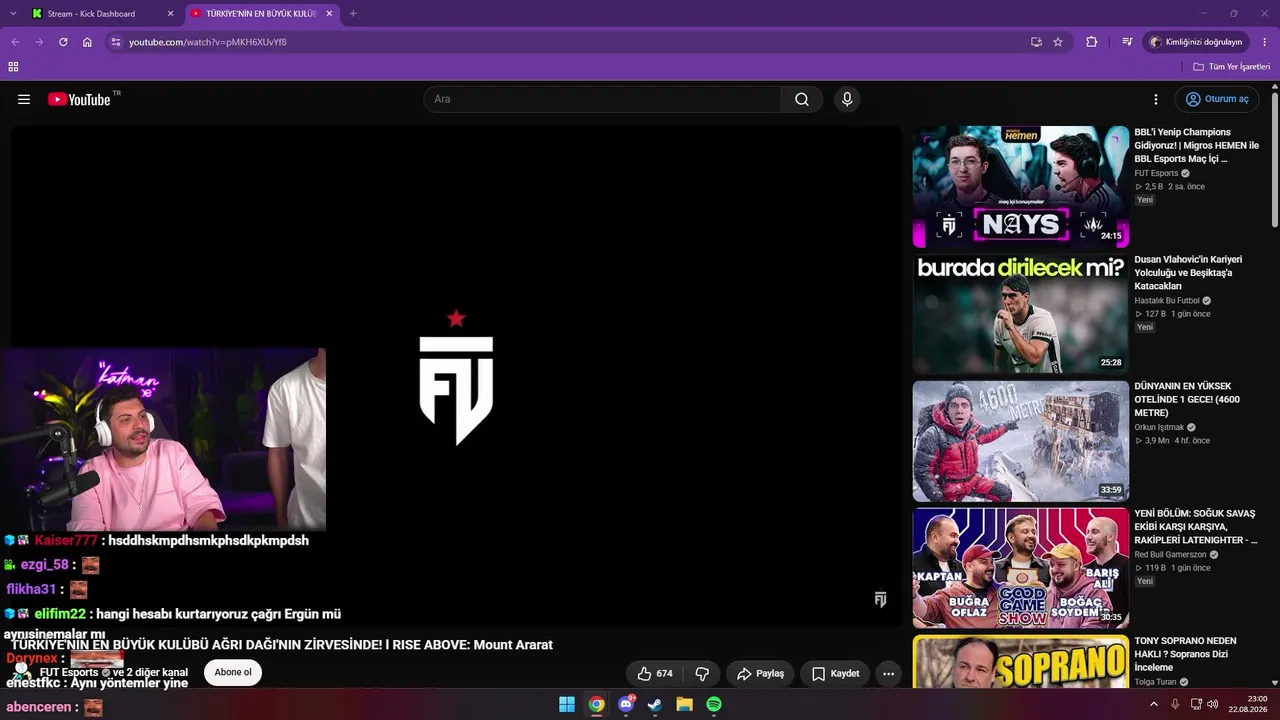
Task: Reload the YouTube page
Action: click(x=63, y=42)
